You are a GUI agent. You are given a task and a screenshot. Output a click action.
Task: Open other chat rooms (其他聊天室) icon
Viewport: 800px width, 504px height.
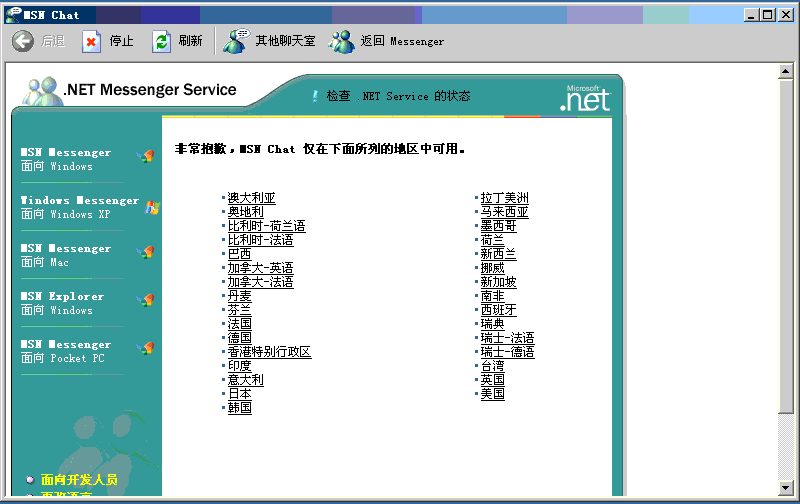coord(236,41)
